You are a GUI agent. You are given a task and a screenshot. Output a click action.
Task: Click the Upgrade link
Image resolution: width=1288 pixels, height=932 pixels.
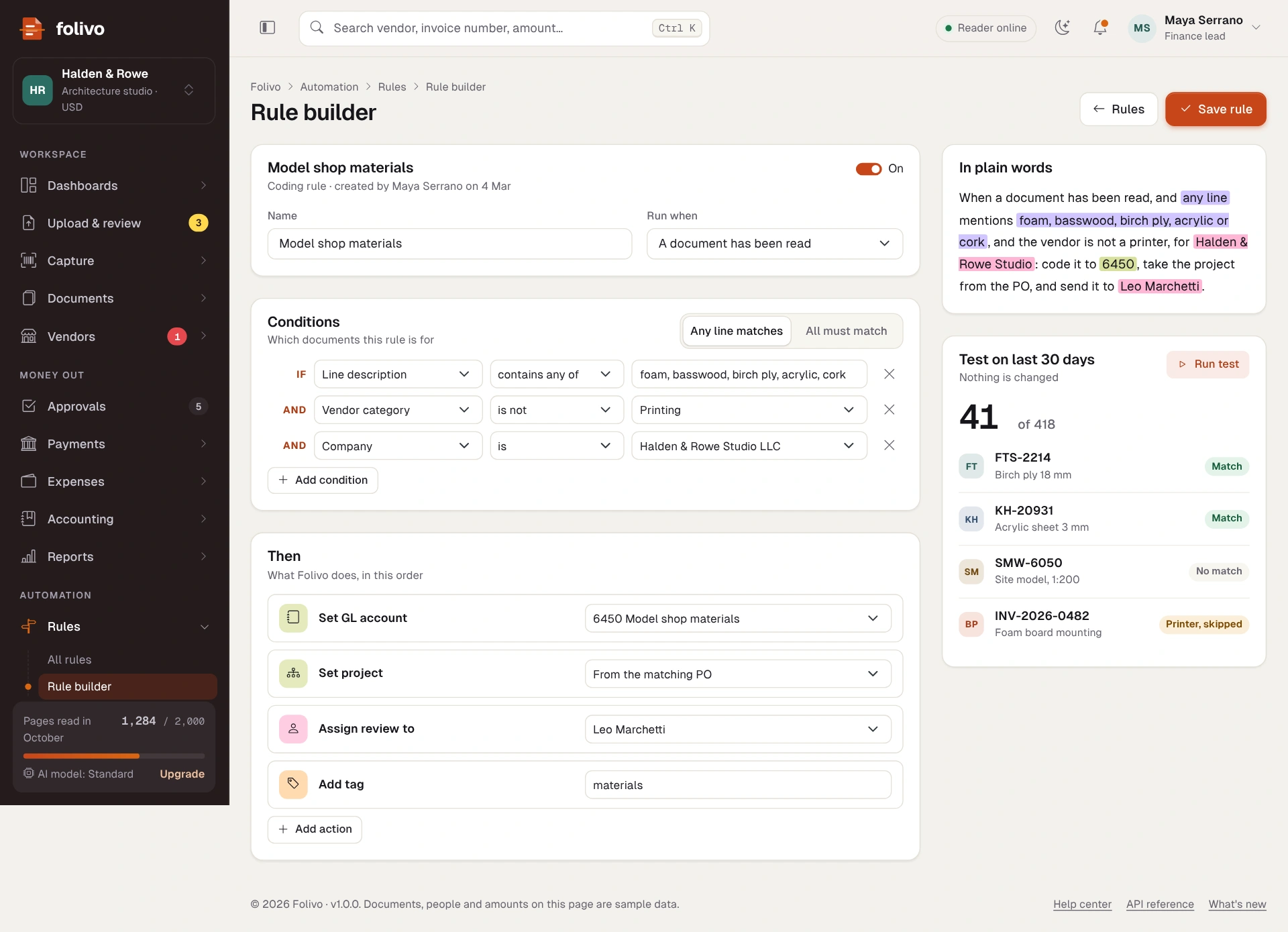[x=182, y=774]
